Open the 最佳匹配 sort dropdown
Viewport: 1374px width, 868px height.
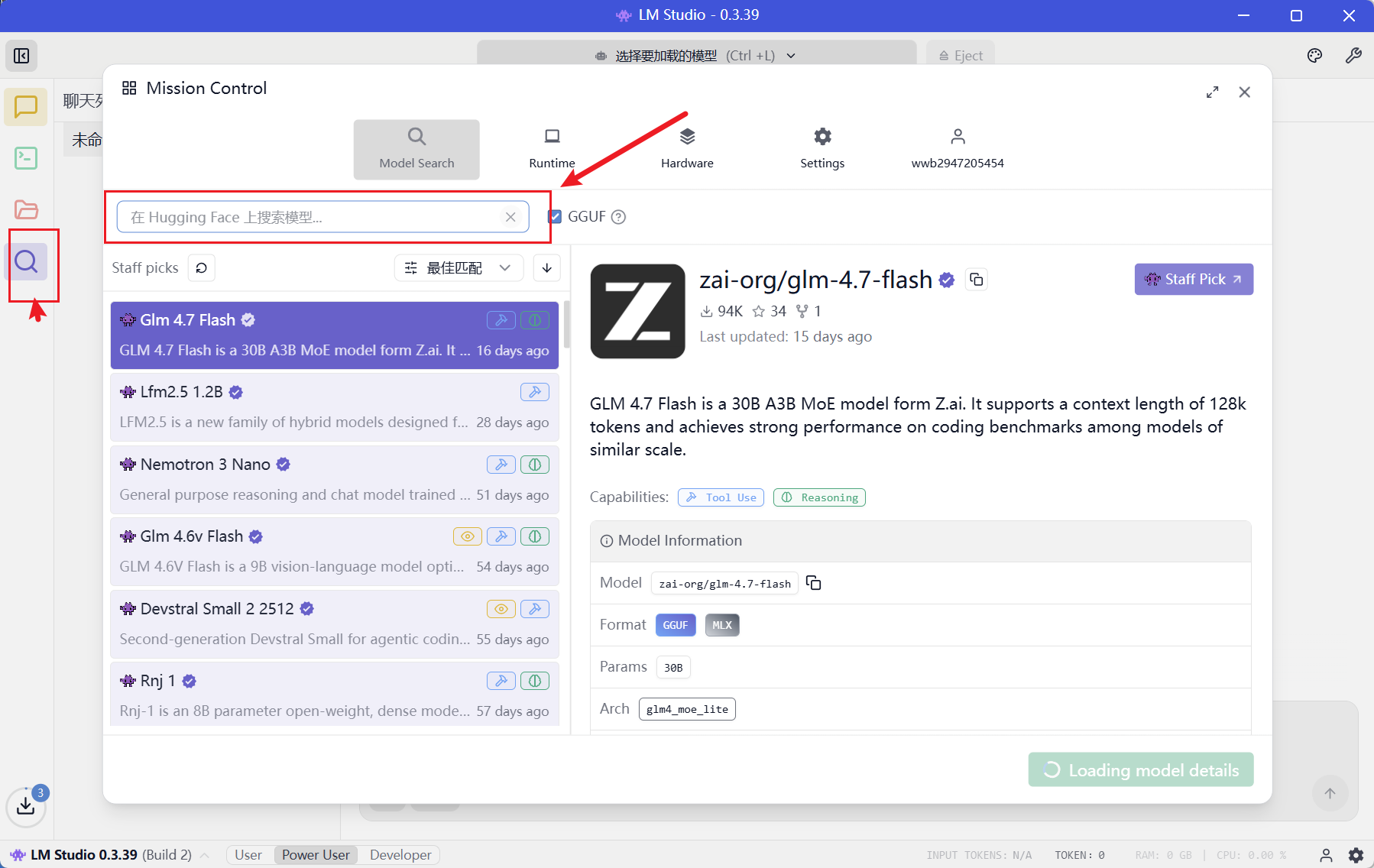tap(459, 268)
